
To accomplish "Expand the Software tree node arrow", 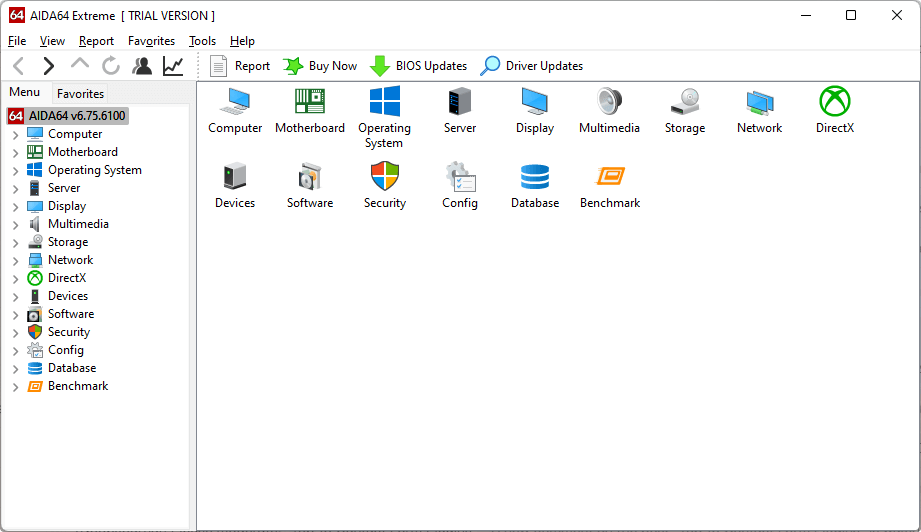I will 16,315.
